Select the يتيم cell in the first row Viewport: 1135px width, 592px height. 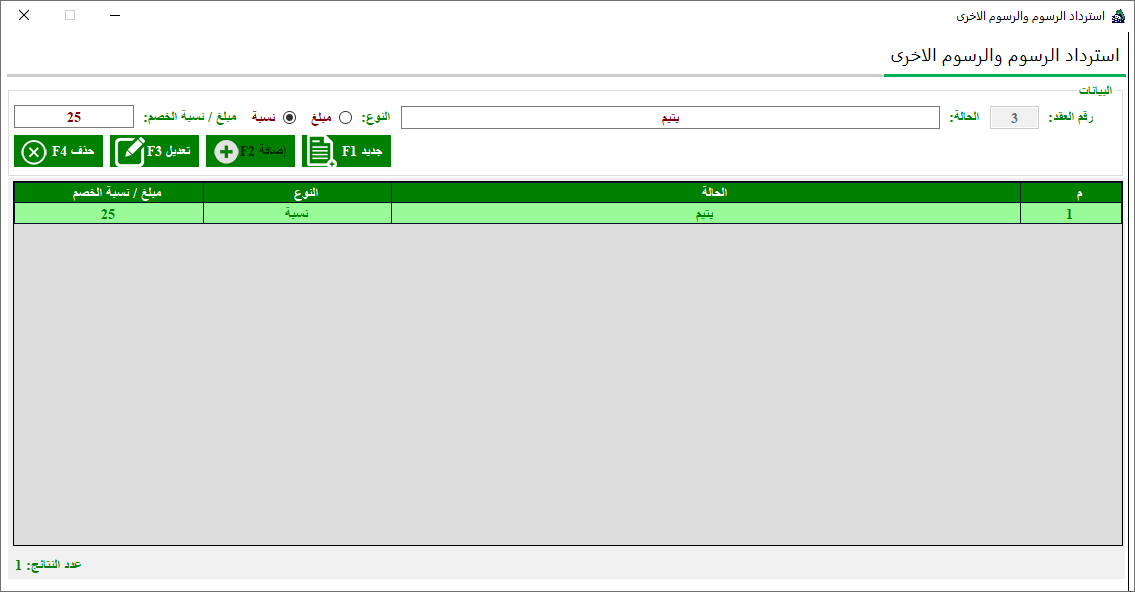705,213
